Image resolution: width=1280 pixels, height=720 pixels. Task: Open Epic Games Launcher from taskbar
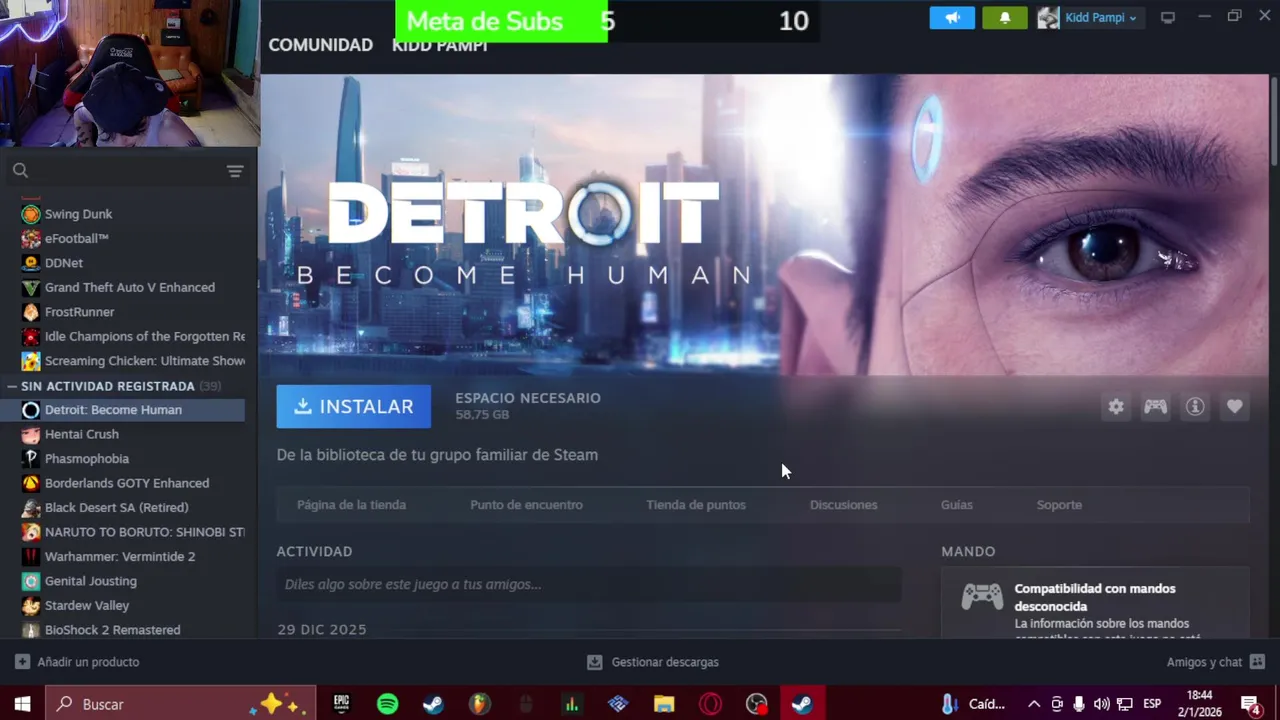coord(341,704)
